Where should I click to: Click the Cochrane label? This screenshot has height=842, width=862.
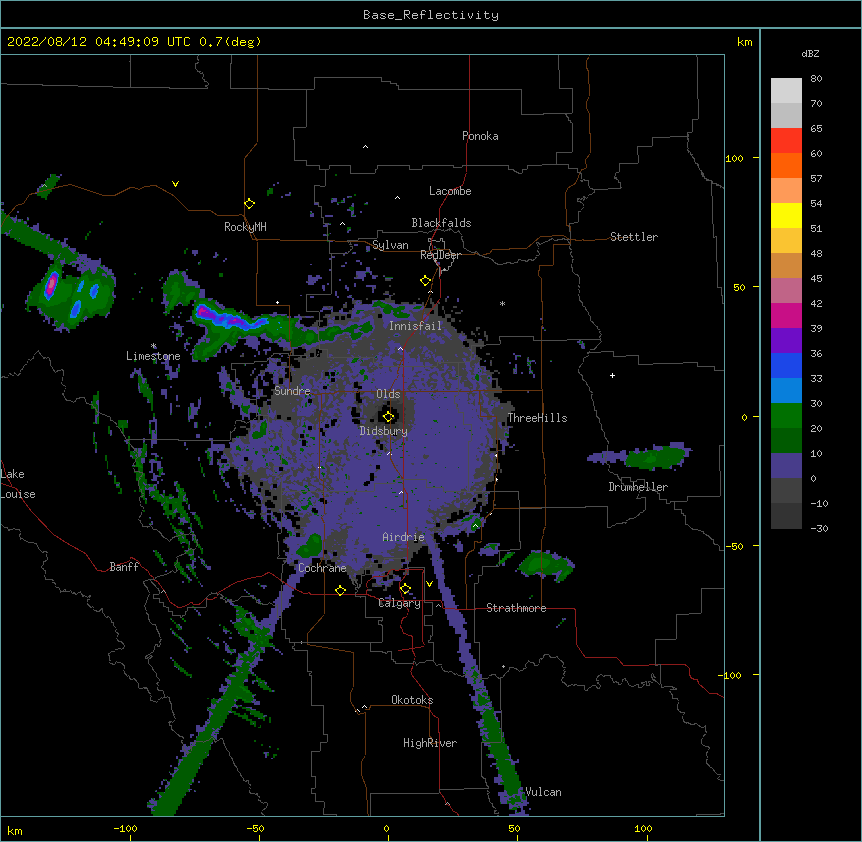pos(322,568)
